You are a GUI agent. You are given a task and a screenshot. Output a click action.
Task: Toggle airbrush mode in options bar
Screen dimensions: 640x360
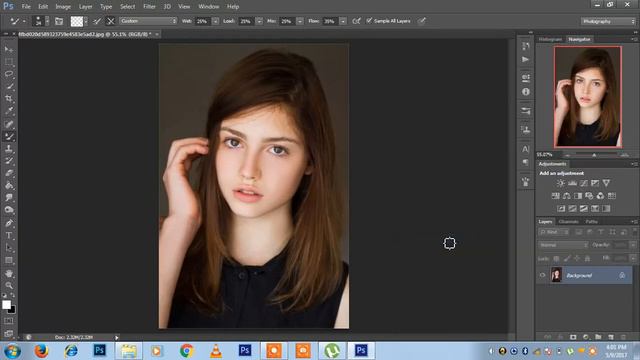click(x=356, y=21)
